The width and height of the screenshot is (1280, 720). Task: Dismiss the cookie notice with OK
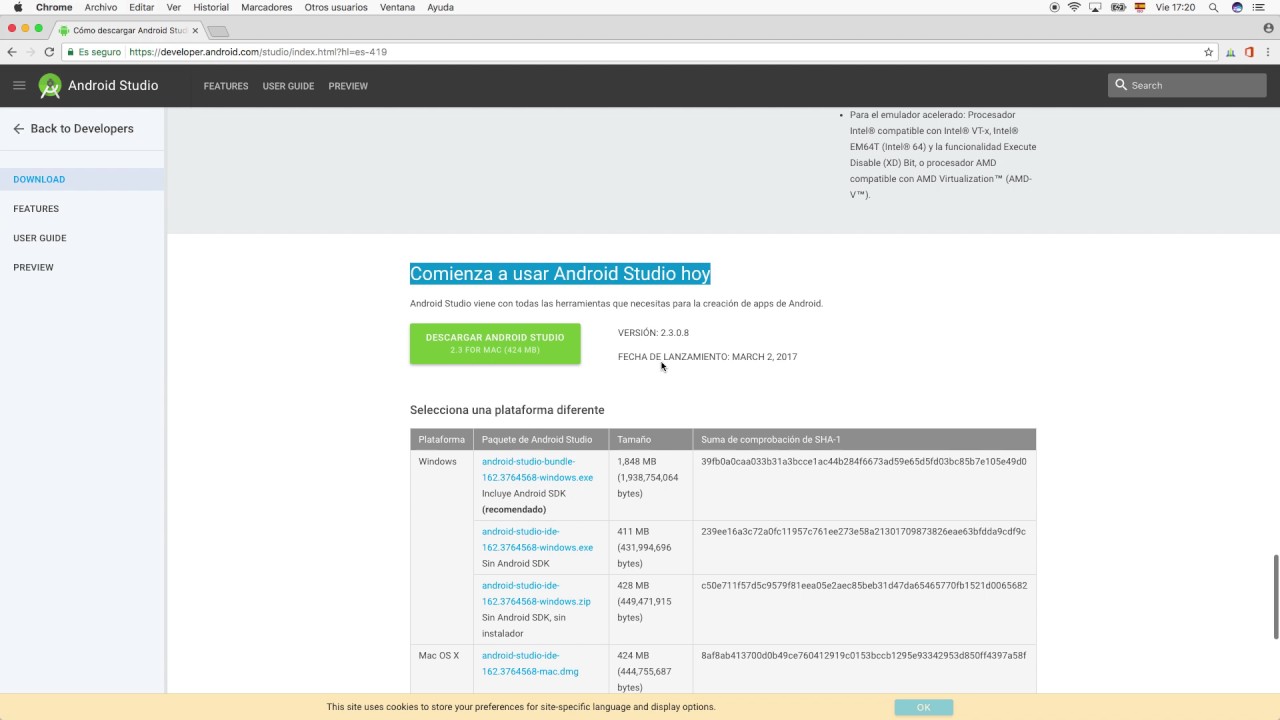pos(923,707)
